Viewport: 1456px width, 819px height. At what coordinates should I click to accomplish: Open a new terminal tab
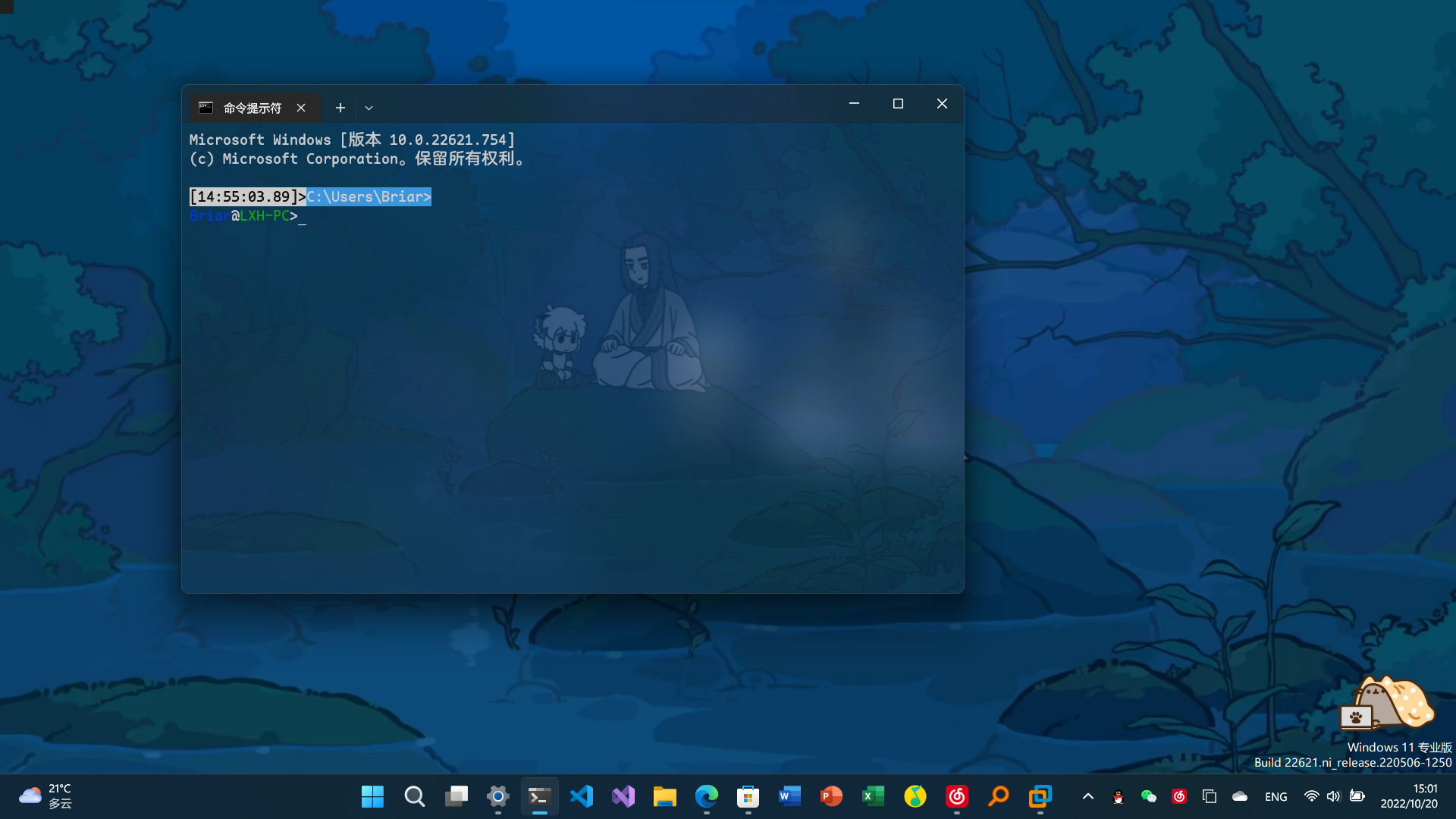tap(340, 108)
